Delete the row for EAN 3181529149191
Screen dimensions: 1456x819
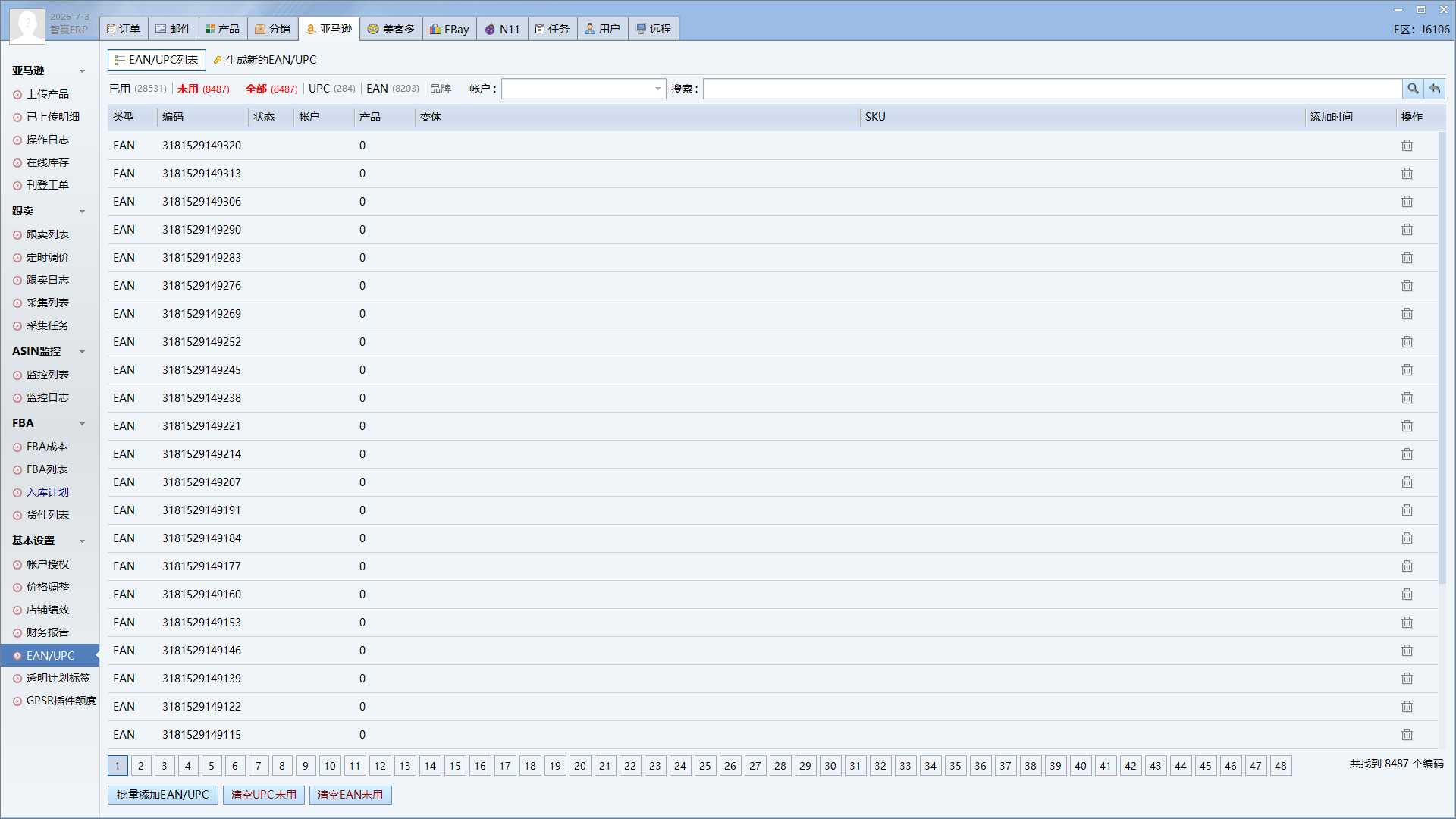1407,510
